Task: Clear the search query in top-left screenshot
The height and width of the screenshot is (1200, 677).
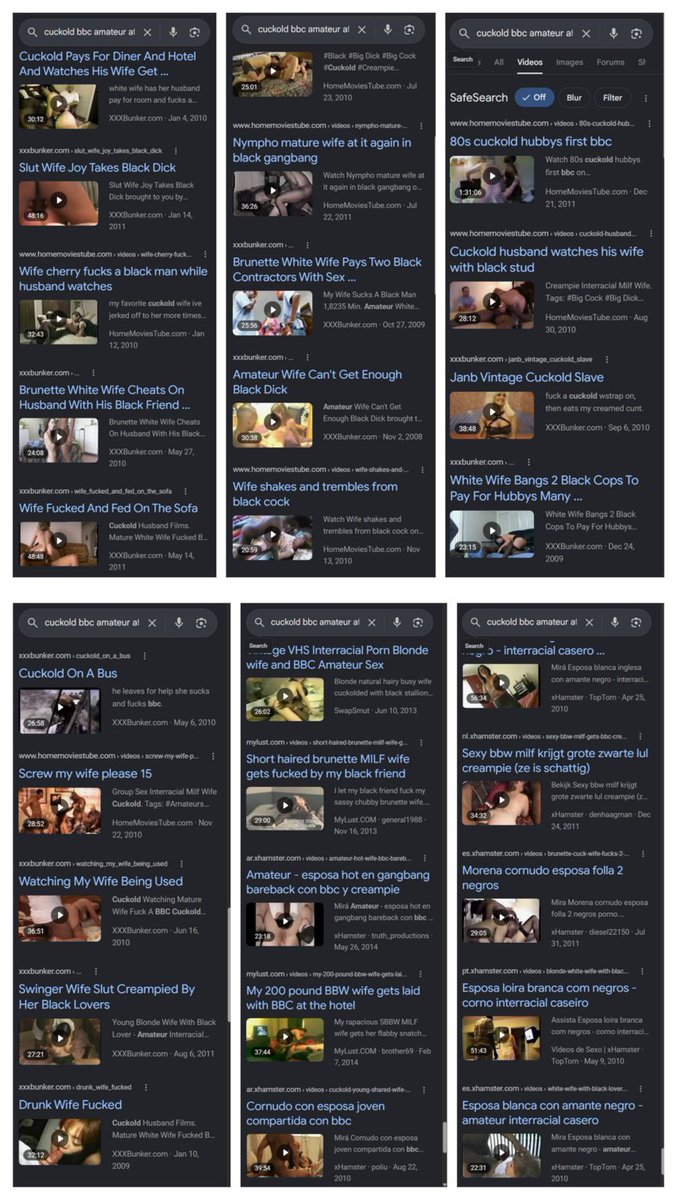Action: click(146, 32)
